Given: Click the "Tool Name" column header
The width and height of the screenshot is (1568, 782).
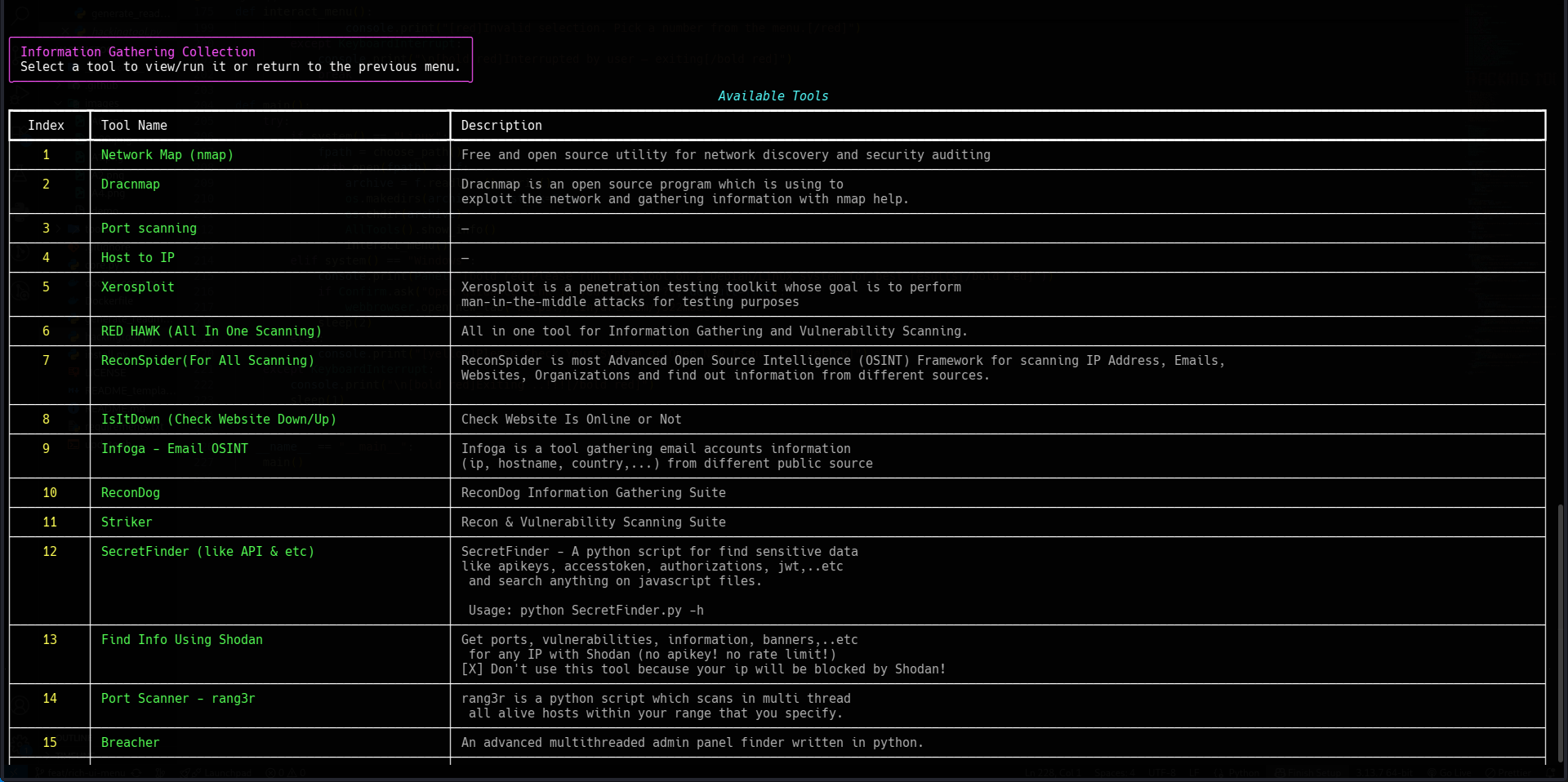Looking at the screenshot, I should click(x=134, y=126).
